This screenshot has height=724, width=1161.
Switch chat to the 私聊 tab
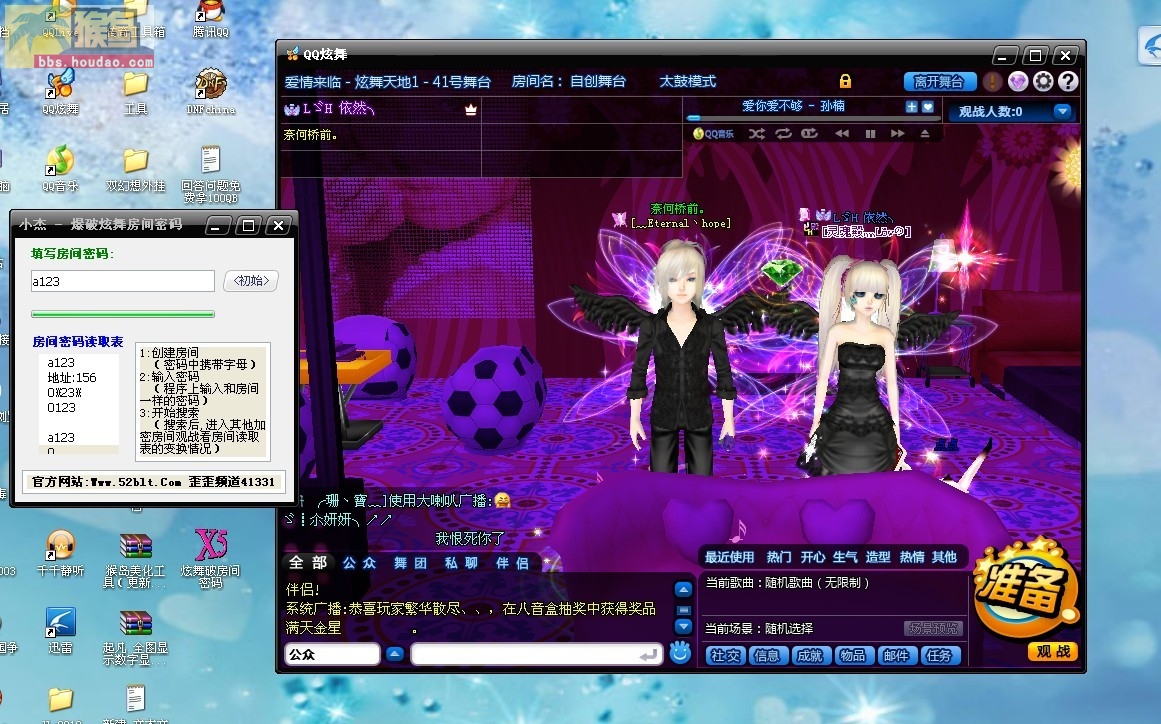pyautogui.click(x=461, y=563)
